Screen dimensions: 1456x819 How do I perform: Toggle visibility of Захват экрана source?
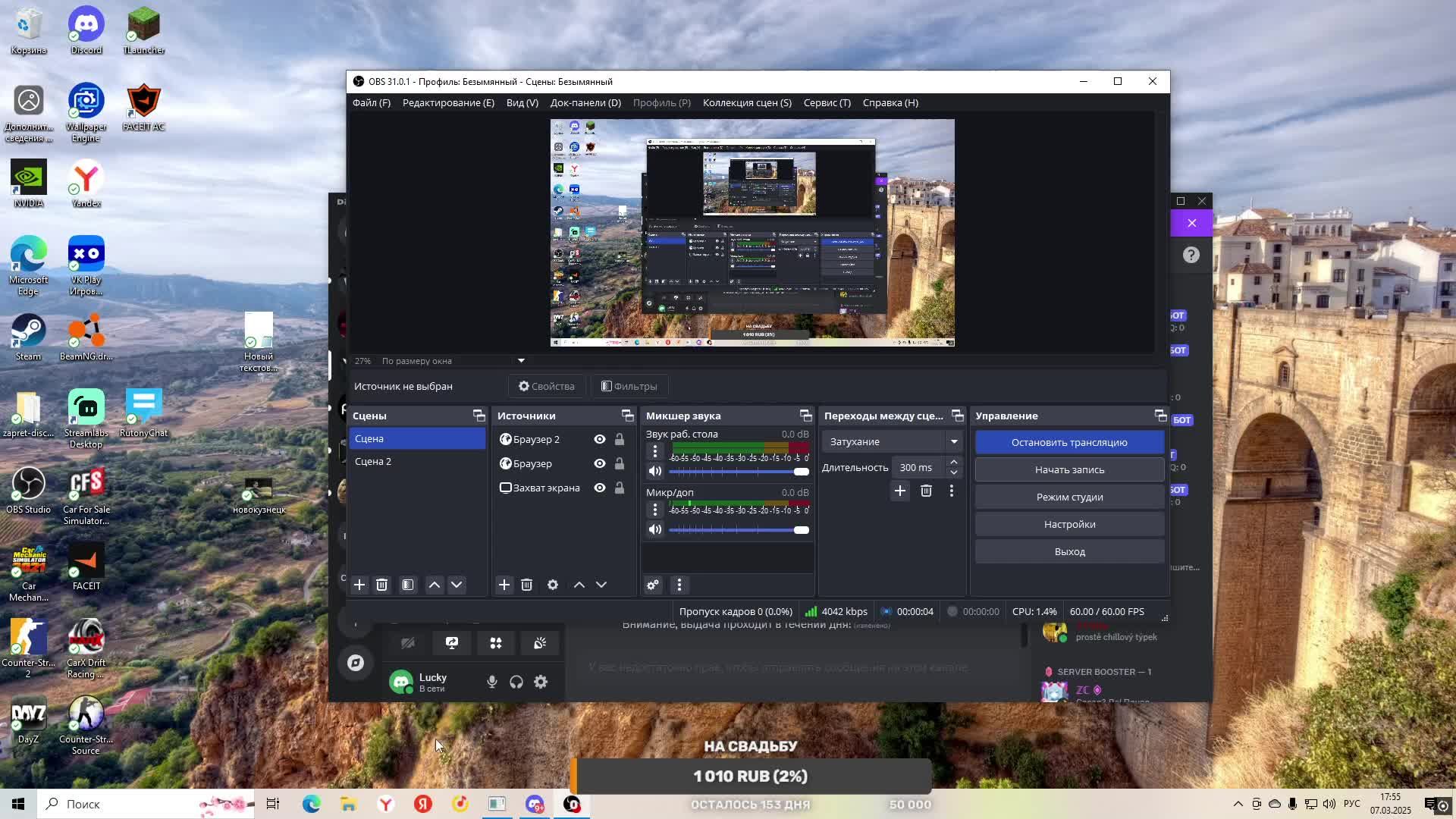tap(600, 488)
